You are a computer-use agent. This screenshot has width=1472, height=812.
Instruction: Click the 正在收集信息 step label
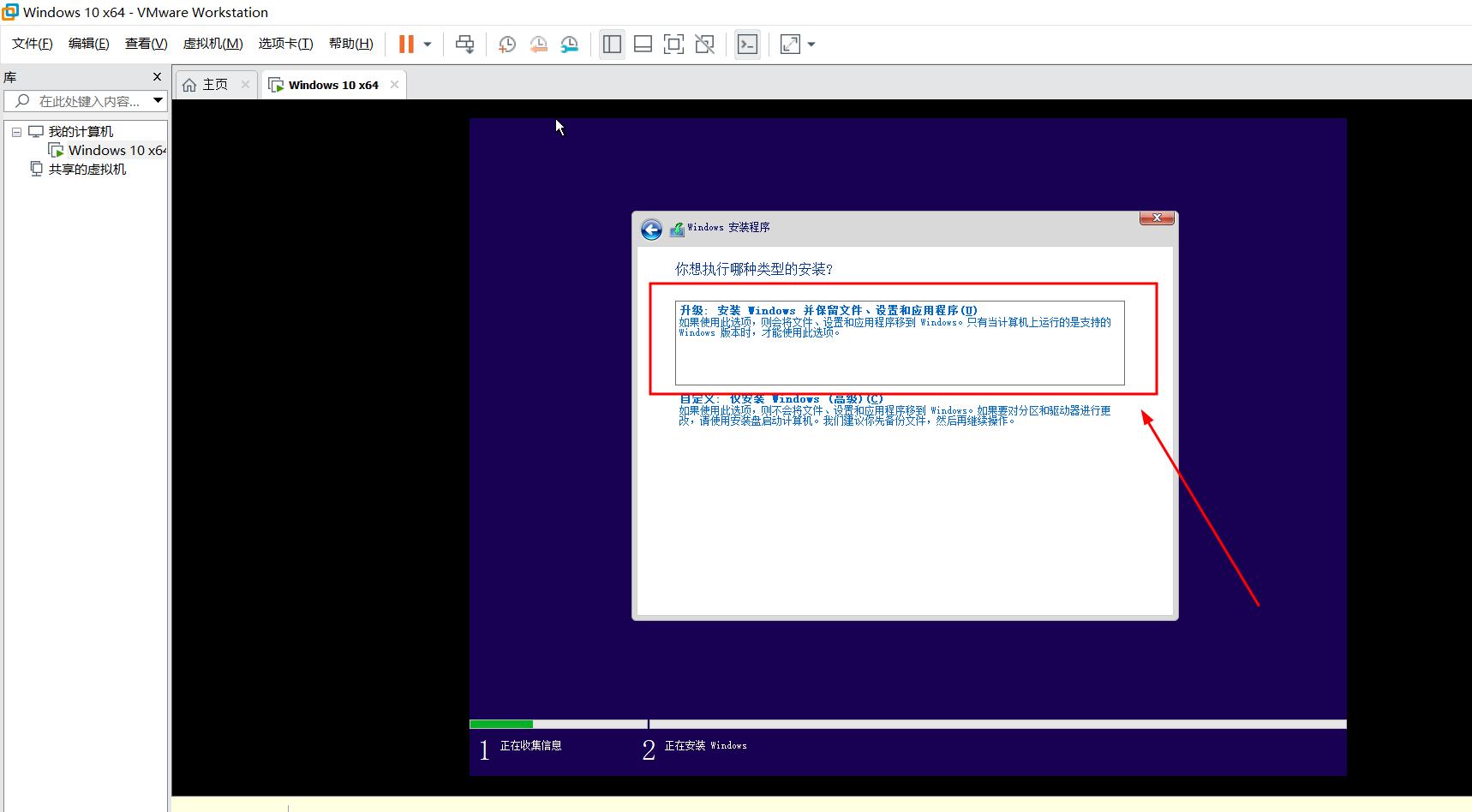pyautogui.click(x=531, y=745)
